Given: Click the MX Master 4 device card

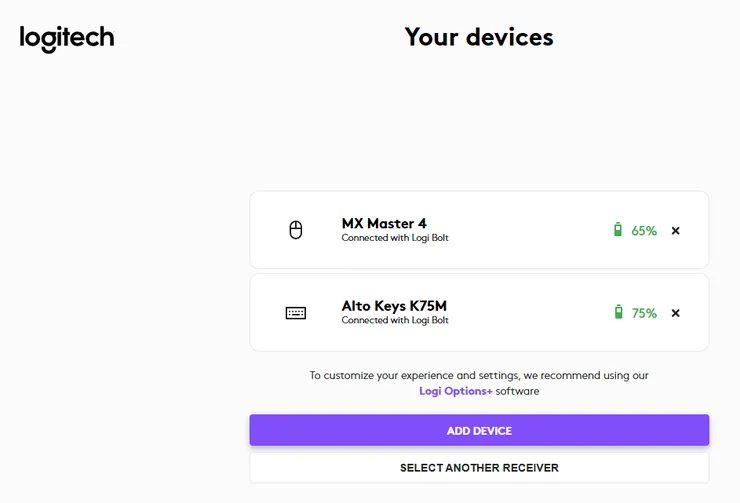Looking at the screenshot, I should coord(479,230).
